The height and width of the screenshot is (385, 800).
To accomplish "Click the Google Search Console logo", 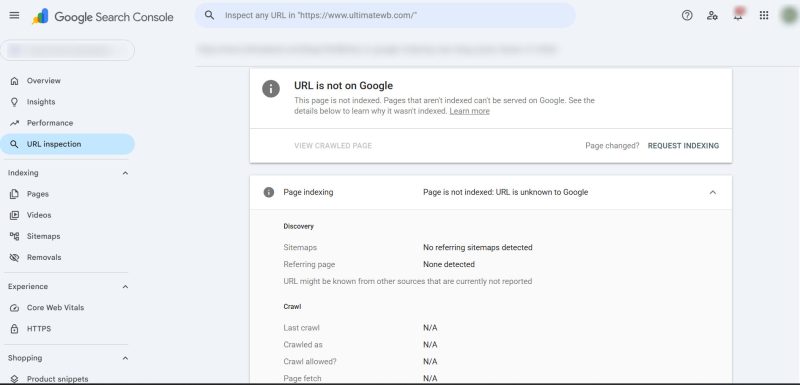I will (x=103, y=16).
